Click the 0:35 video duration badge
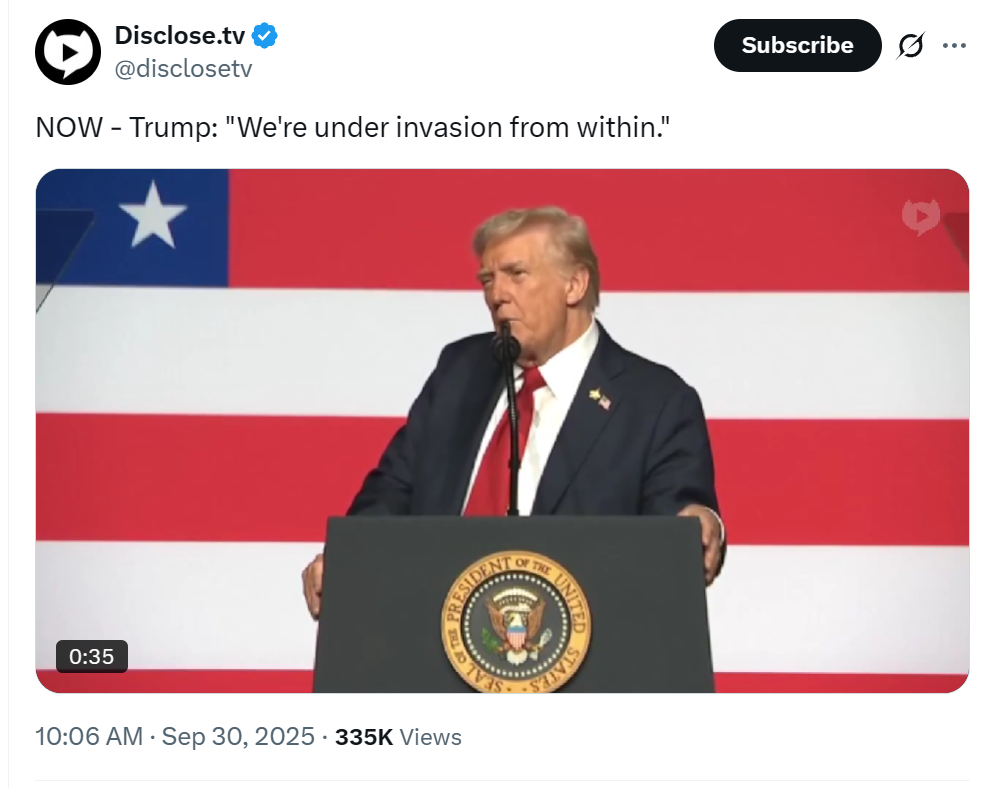The height and width of the screenshot is (788, 997). 92,656
